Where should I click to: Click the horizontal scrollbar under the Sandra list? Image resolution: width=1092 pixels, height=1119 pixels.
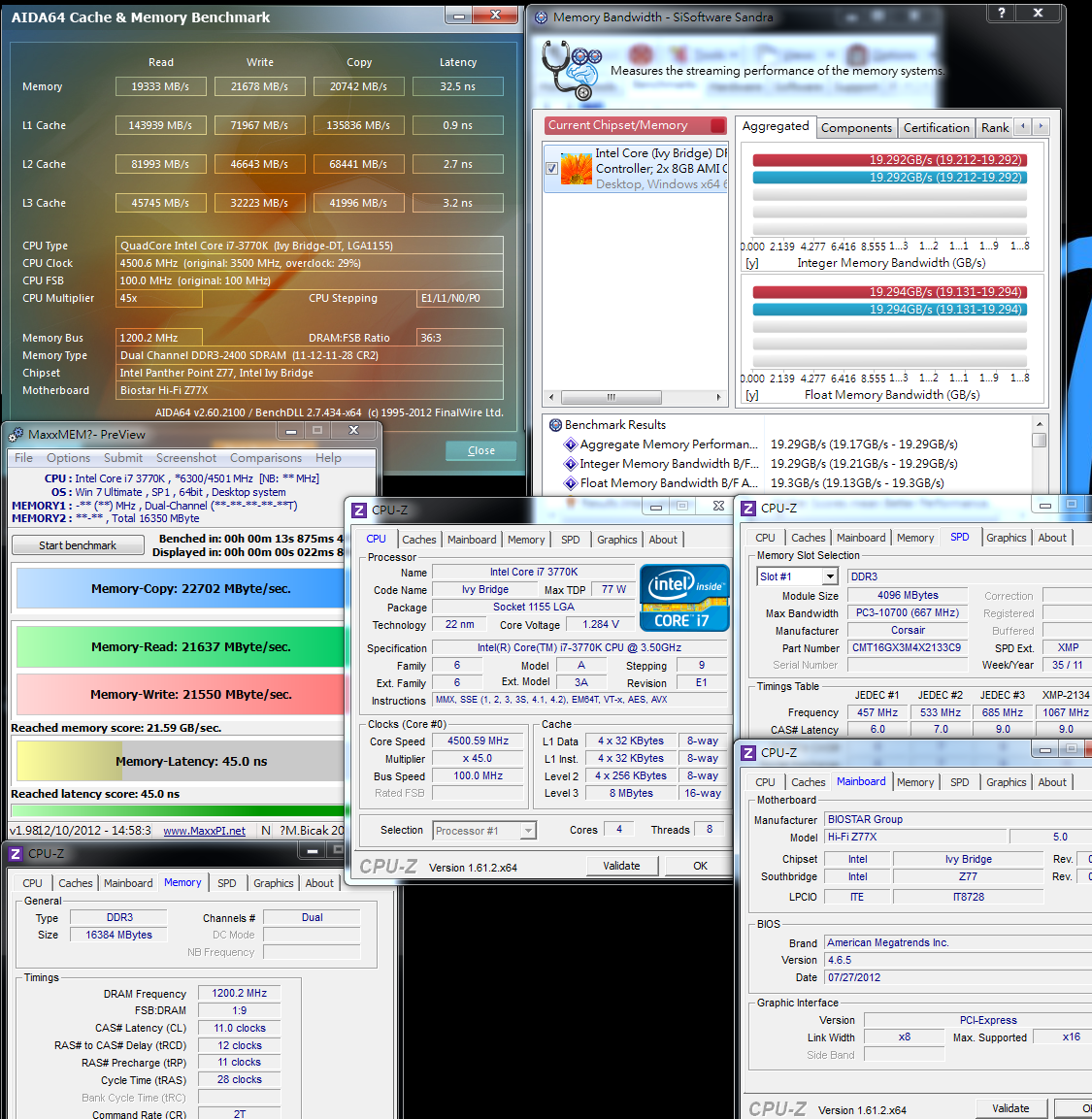(x=635, y=398)
